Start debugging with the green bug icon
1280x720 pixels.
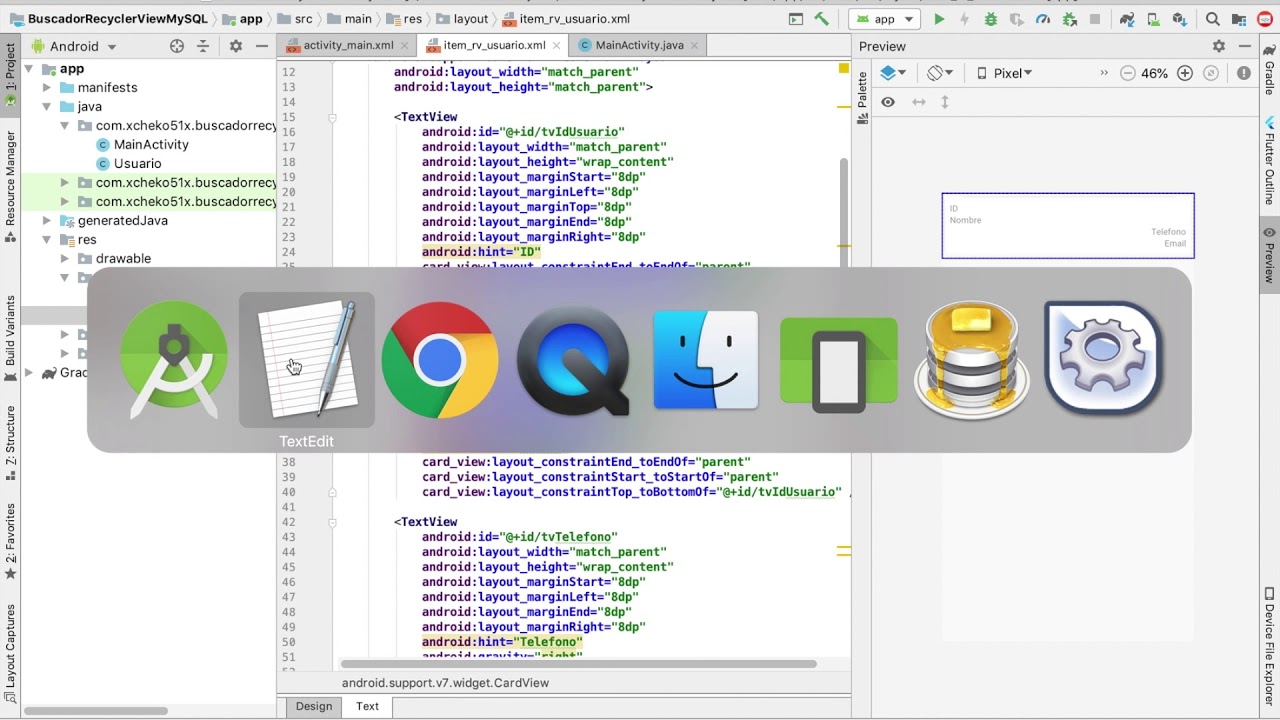click(991, 19)
